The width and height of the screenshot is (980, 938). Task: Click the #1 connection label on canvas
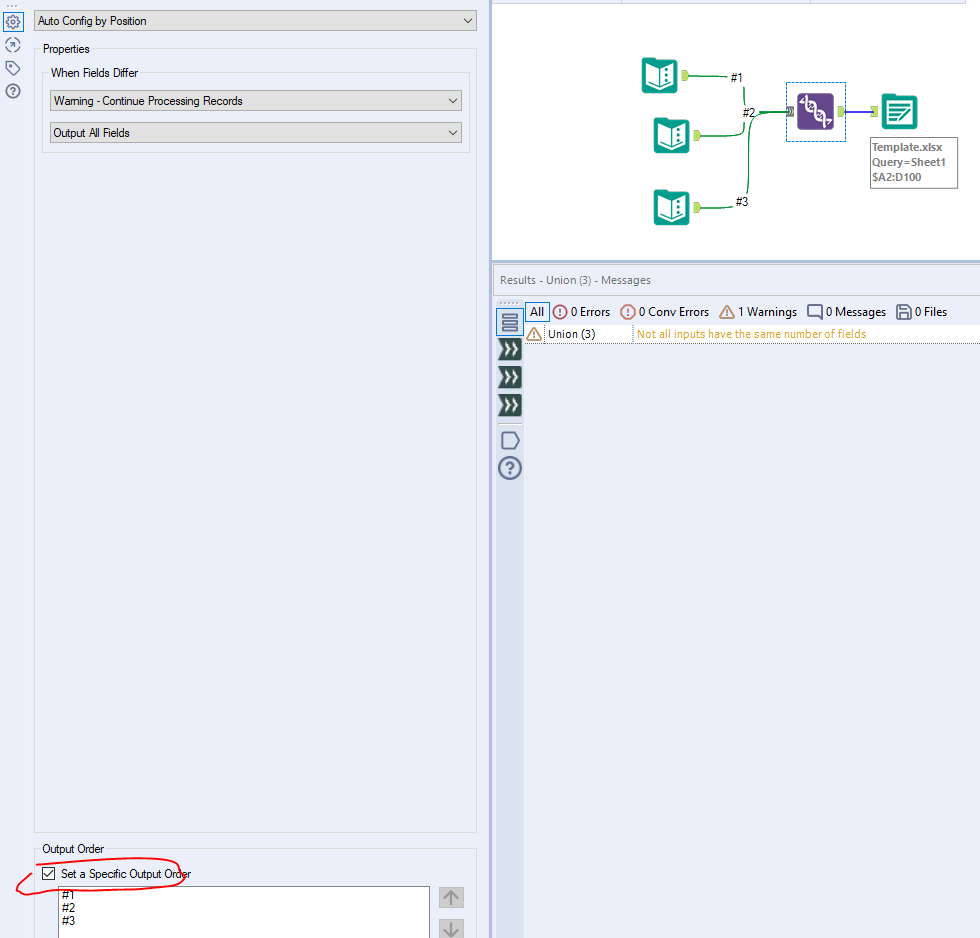pyautogui.click(x=737, y=77)
